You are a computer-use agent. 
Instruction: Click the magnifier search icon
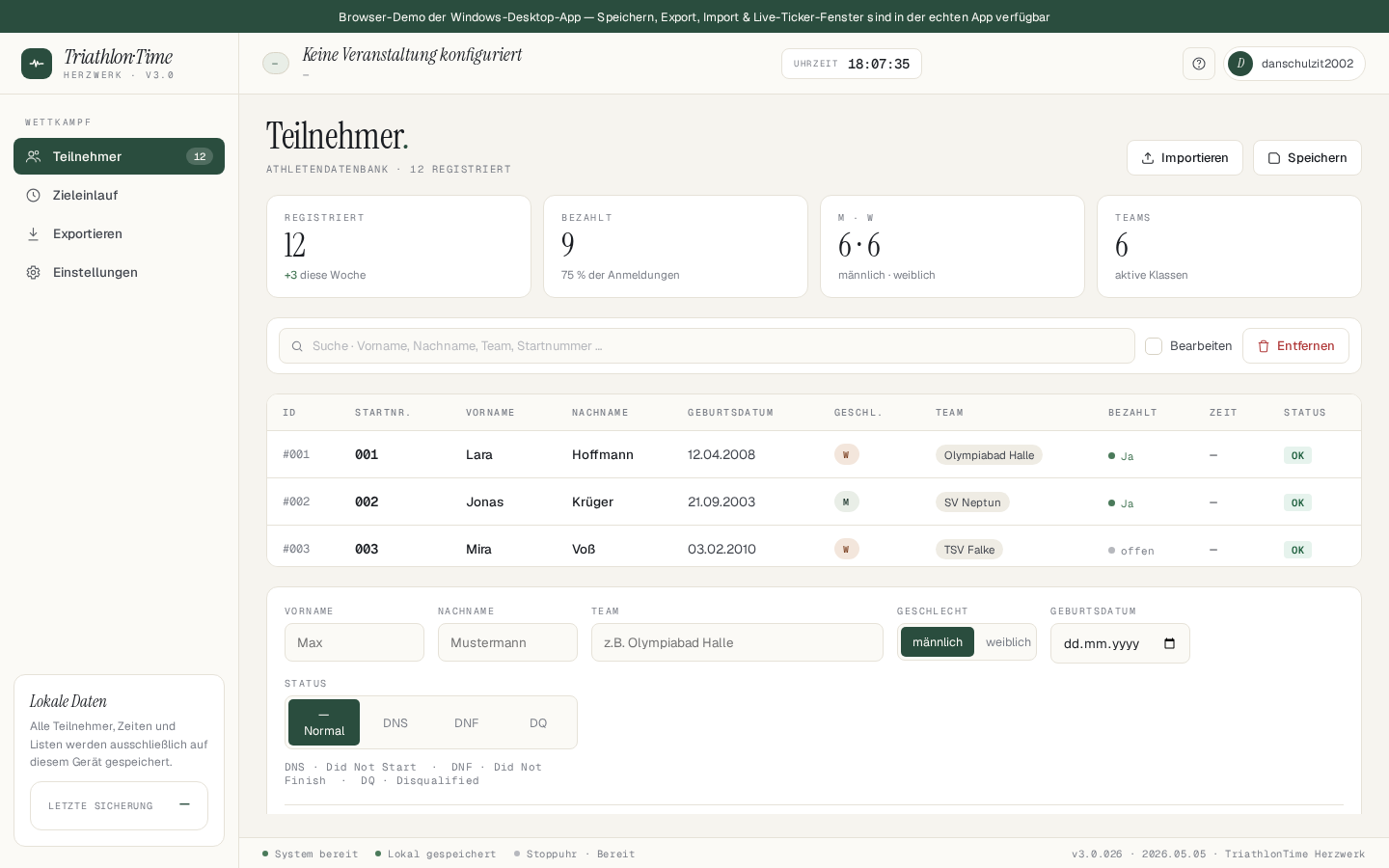(x=297, y=346)
